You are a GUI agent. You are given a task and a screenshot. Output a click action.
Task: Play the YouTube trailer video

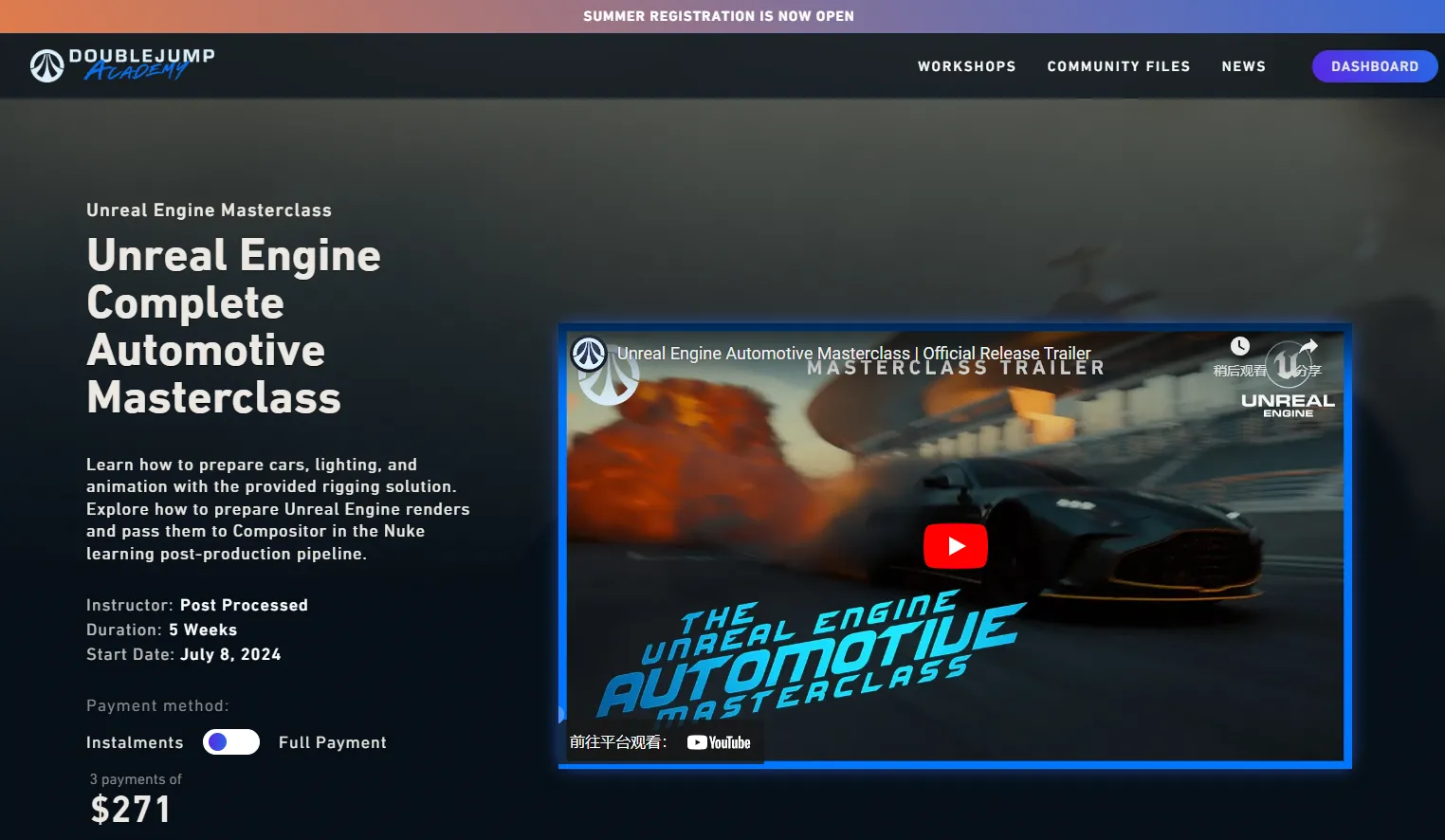click(955, 546)
